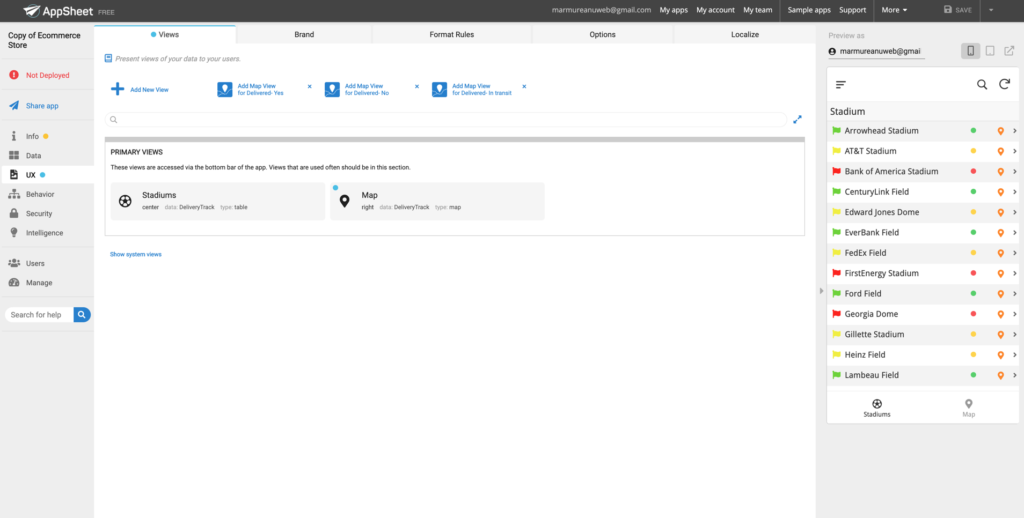Collapse the preview panel arrow
The width and height of the screenshot is (1024, 518).
[822, 291]
